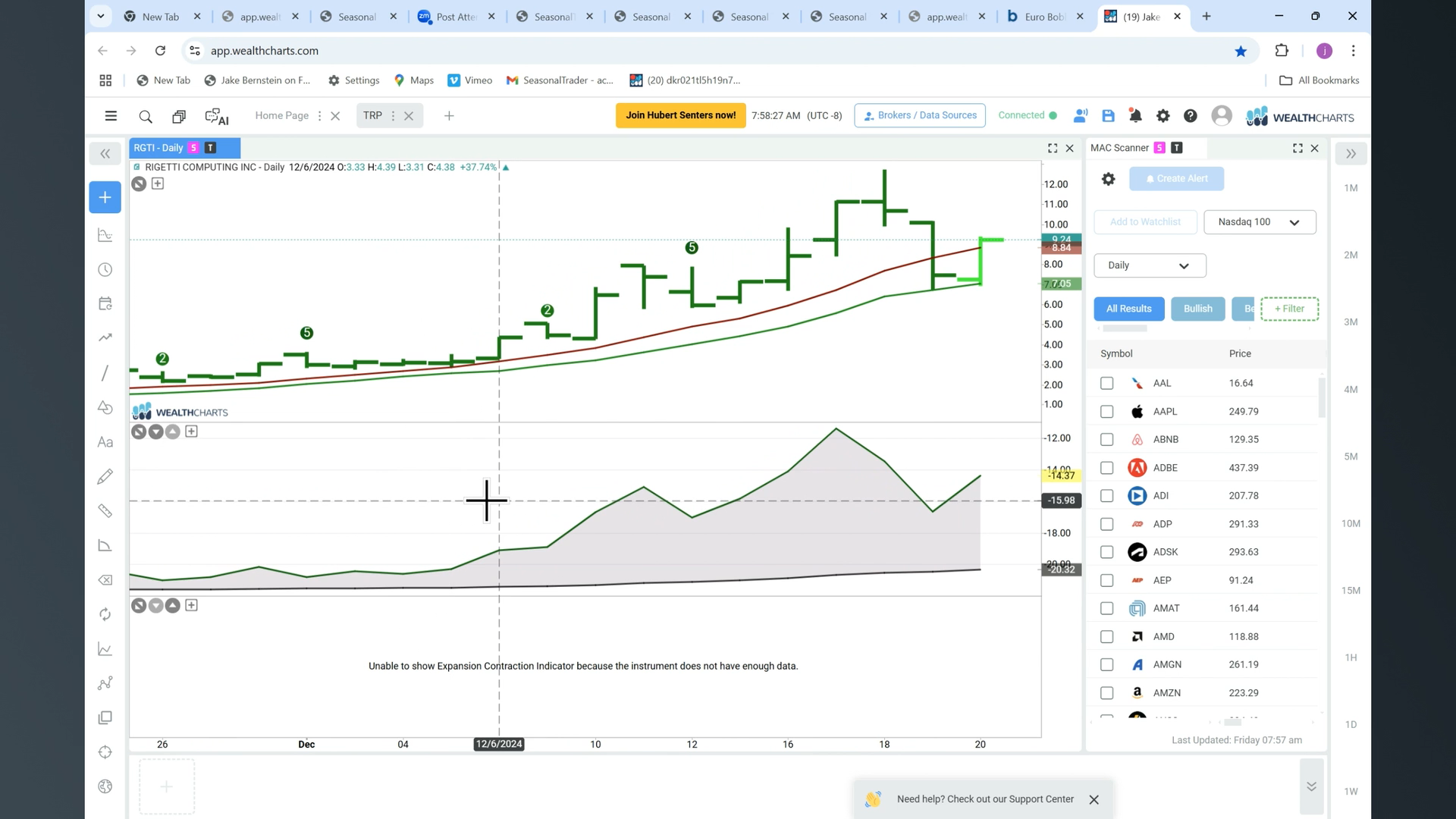Check the AMZN checkbox
The width and height of the screenshot is (1456, 819).
pos(1106,693)
